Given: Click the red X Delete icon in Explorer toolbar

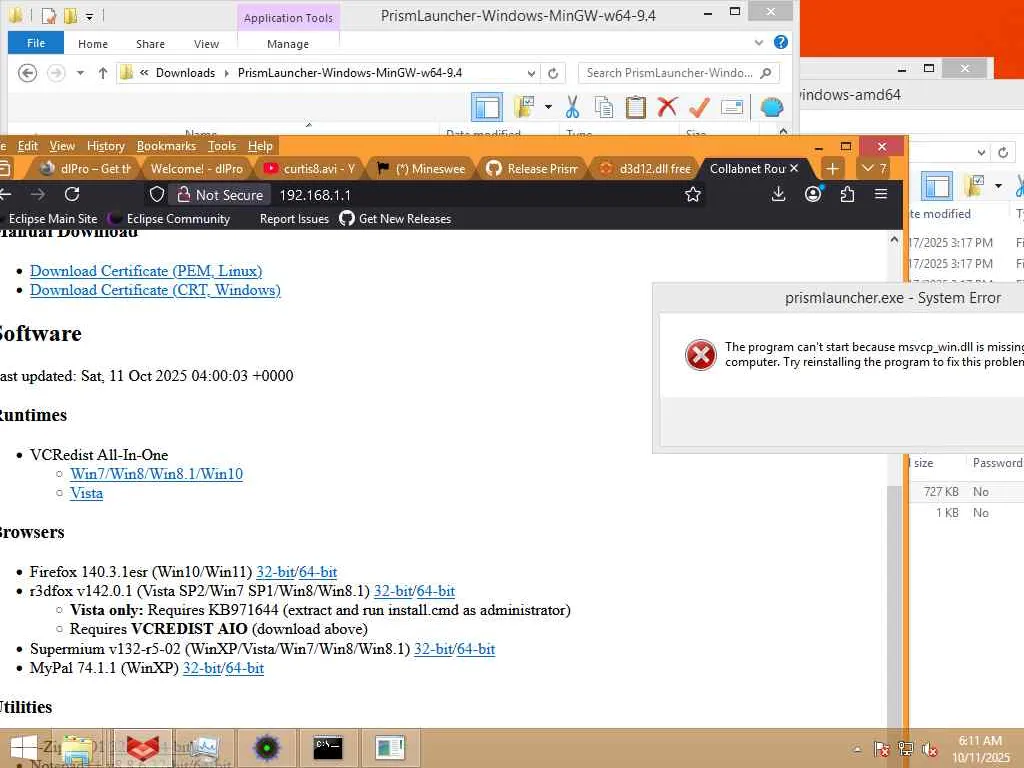Looking at the screenshot, I should [x=667, y=106].
